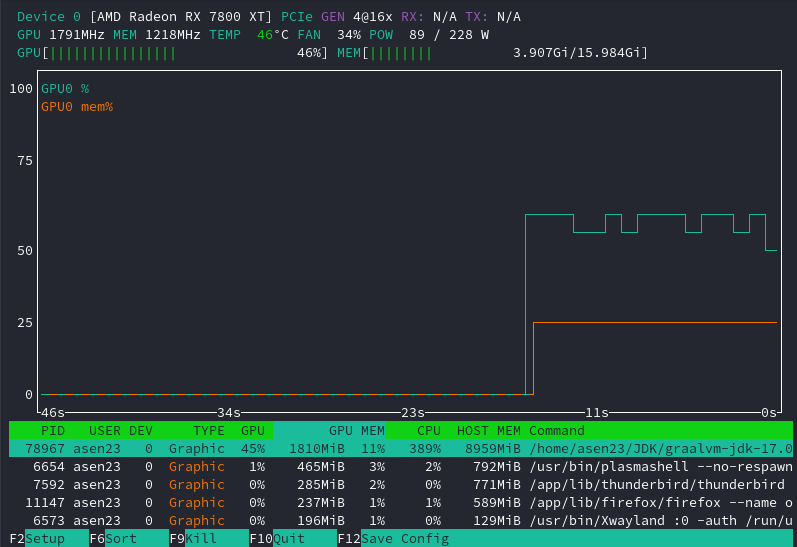797x547 pixels.
Task: Click the AMD Radeon RX 7800 XT name
Action: click(x=181, y=17)
